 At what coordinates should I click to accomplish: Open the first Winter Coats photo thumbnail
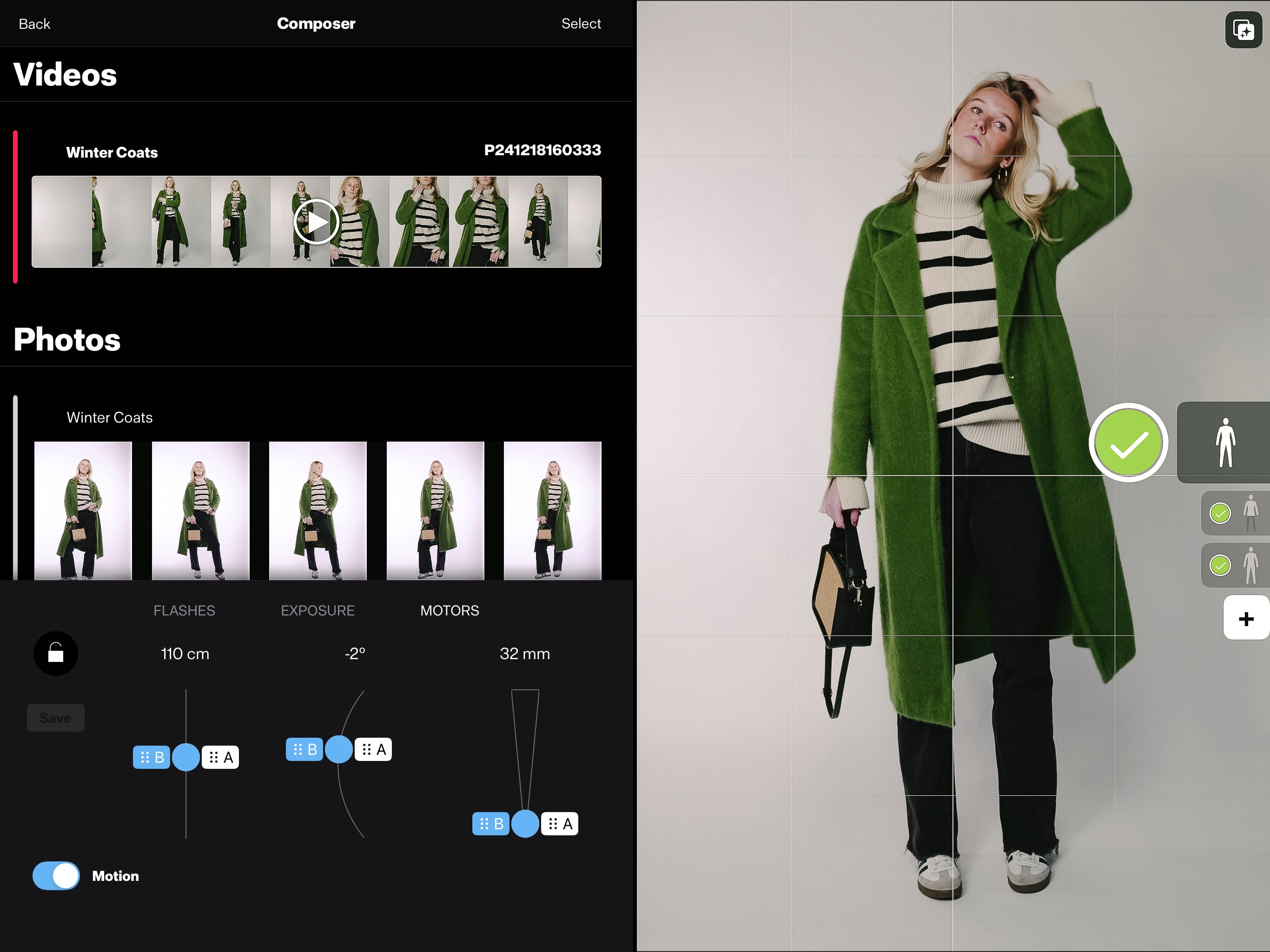pos(83,510)
